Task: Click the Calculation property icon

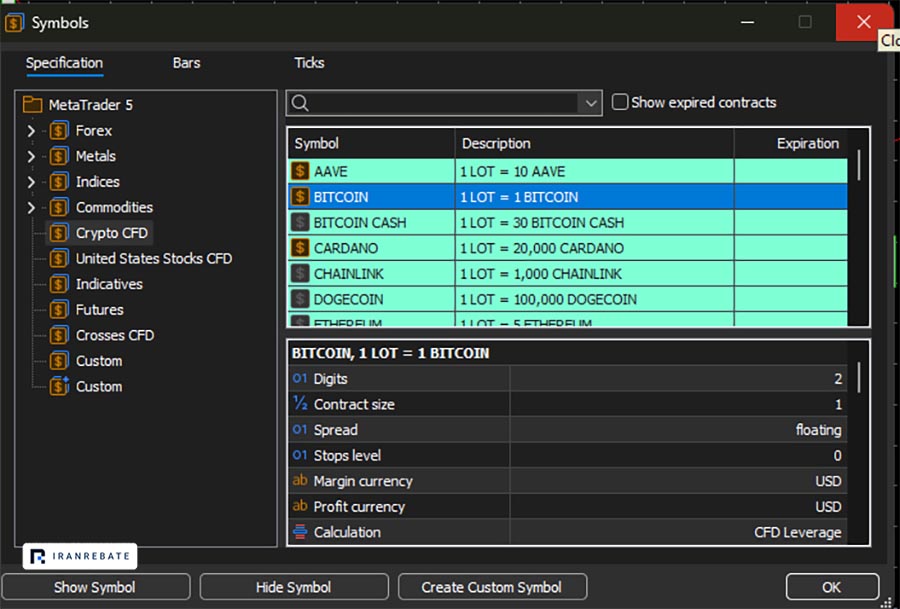Action: point(300,532)
